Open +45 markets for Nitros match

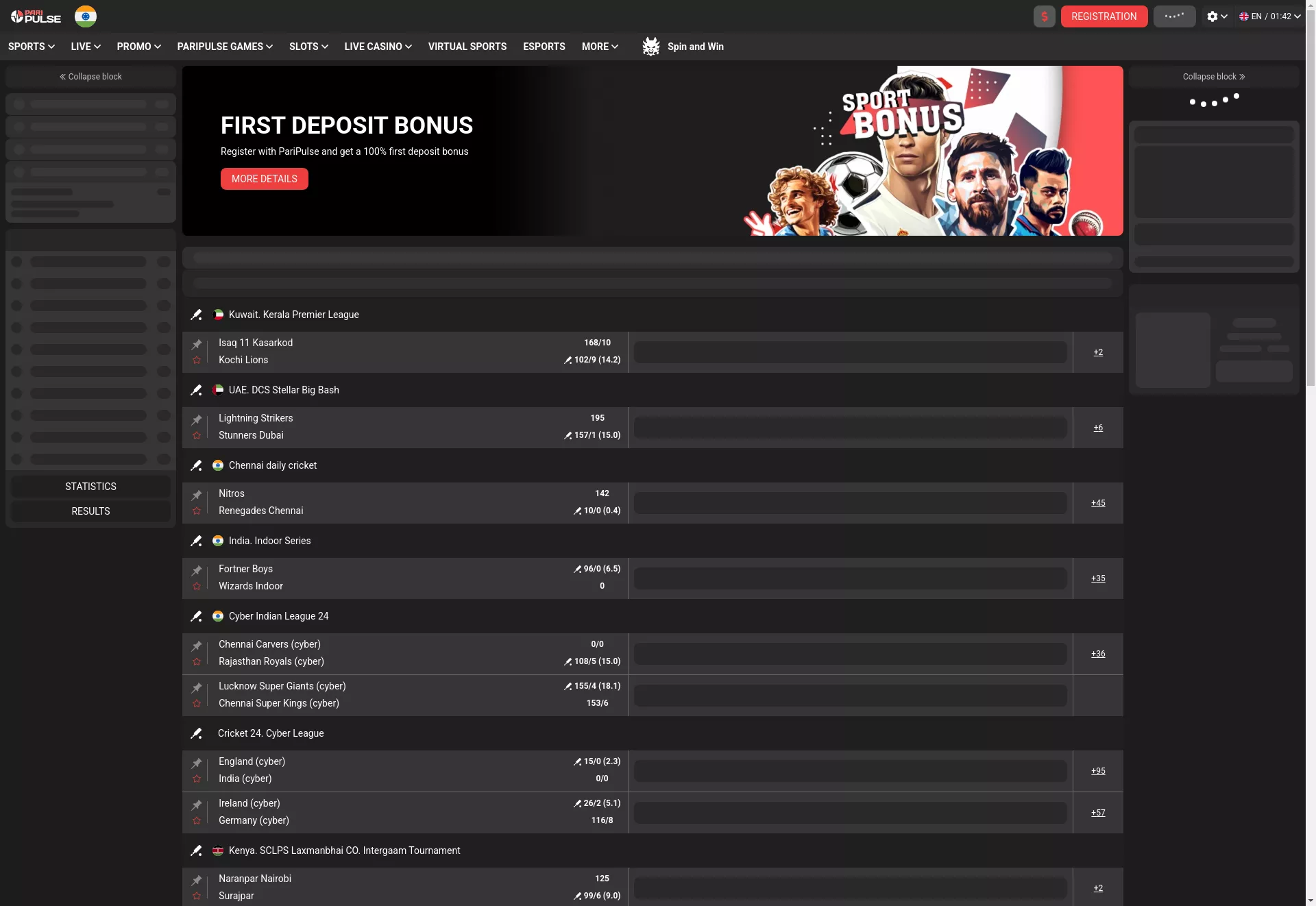1098,503
